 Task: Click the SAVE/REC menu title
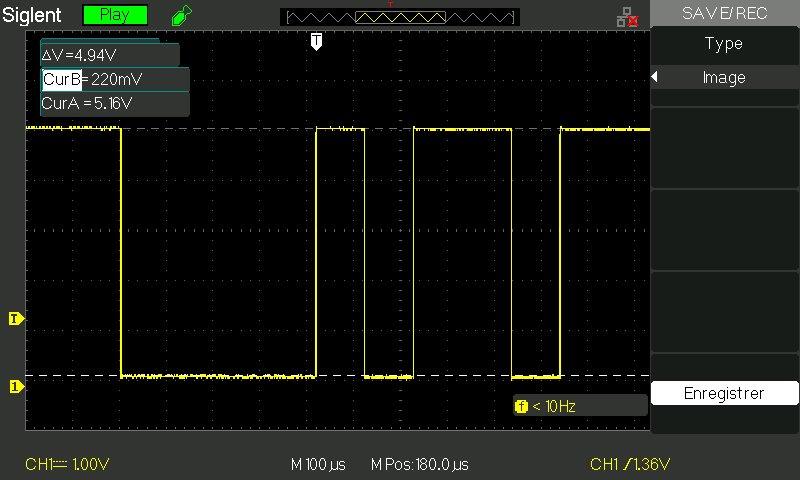coord(724,13)
